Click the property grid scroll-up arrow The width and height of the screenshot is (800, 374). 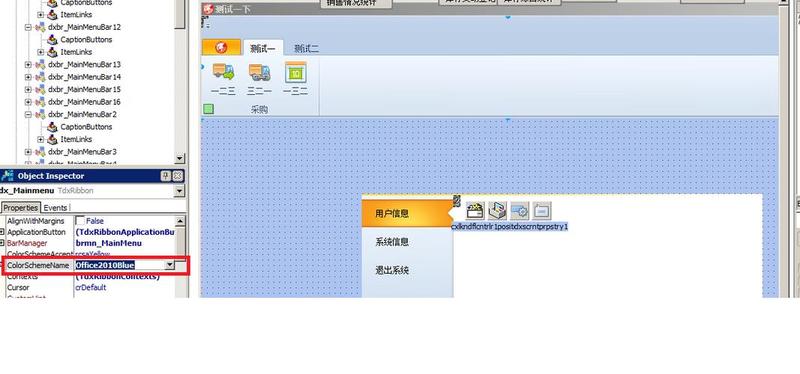tap(180, 221)
